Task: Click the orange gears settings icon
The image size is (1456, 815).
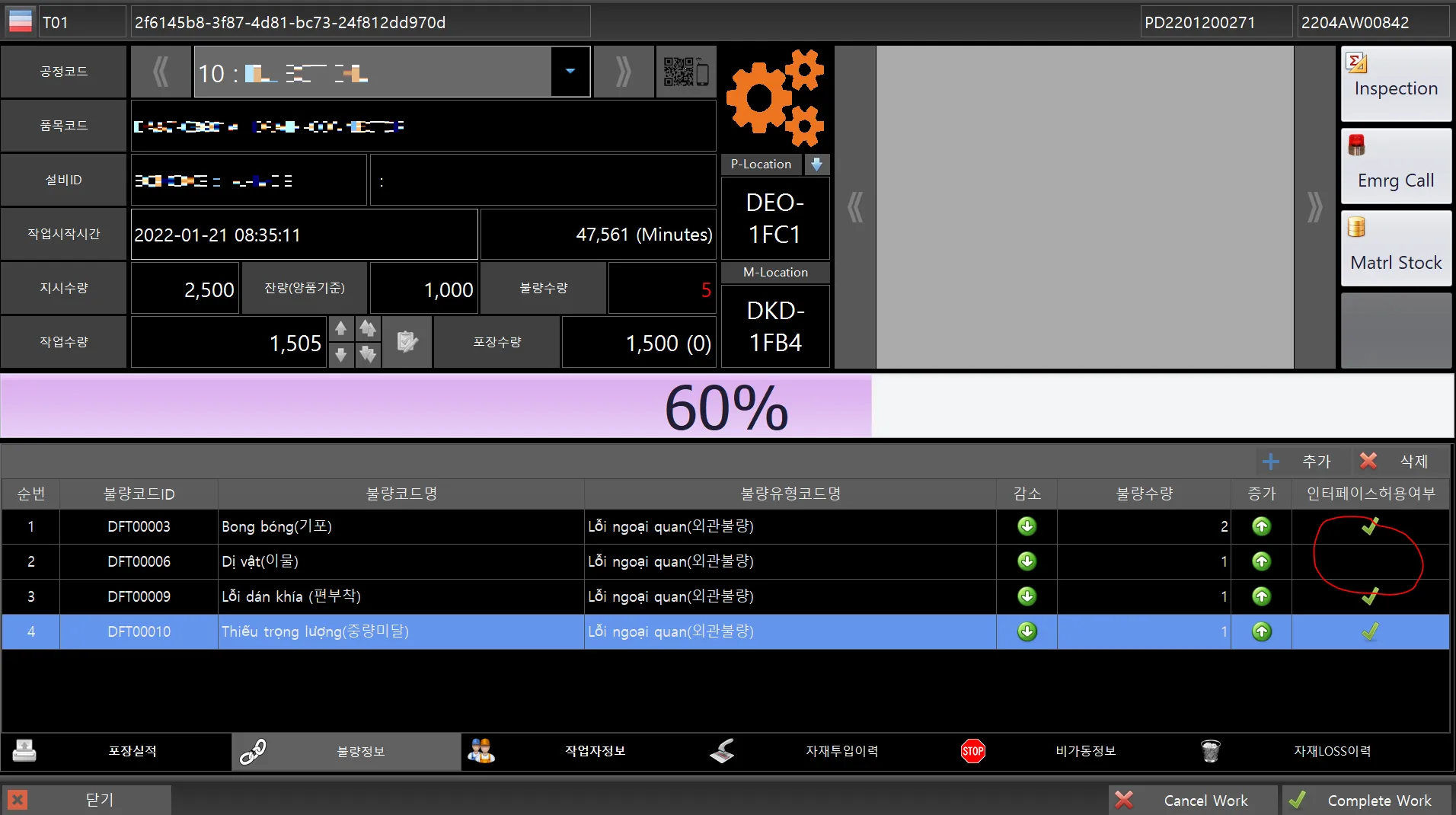Action: click(775, 98)
